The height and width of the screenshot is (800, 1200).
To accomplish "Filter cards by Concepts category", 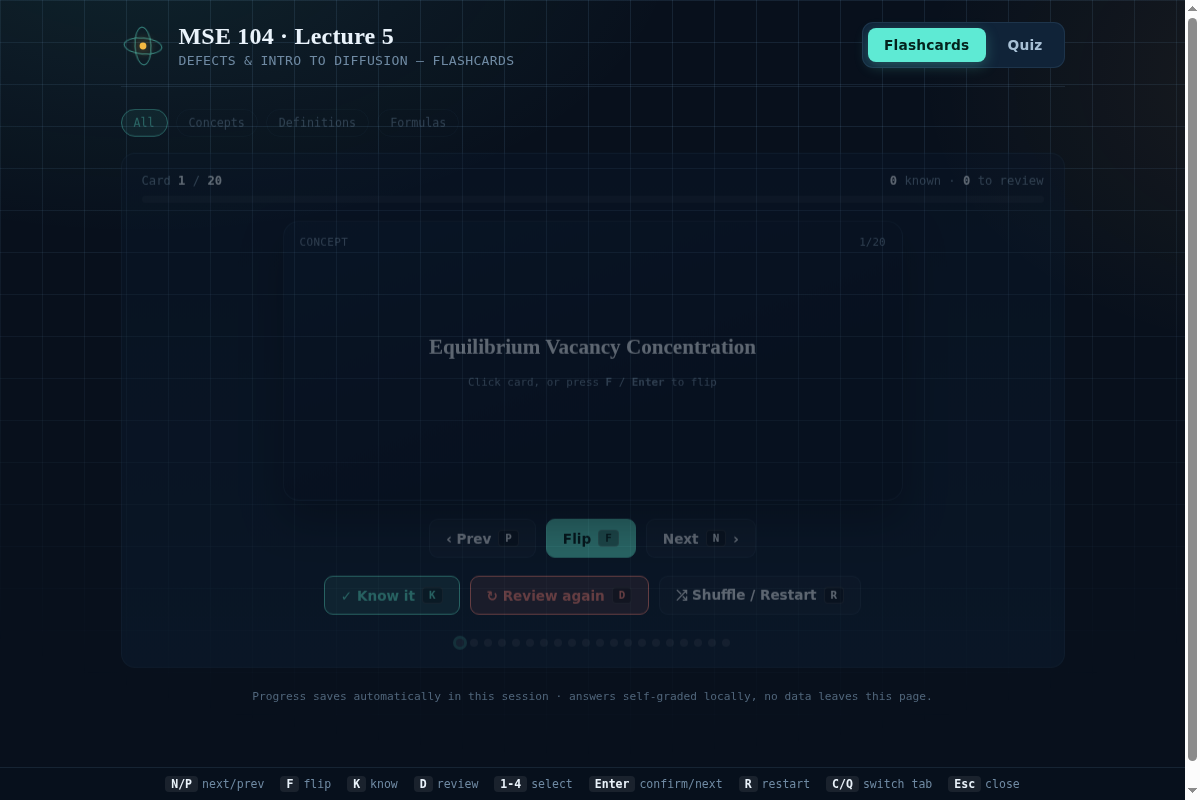I will [x=216, y=123].
